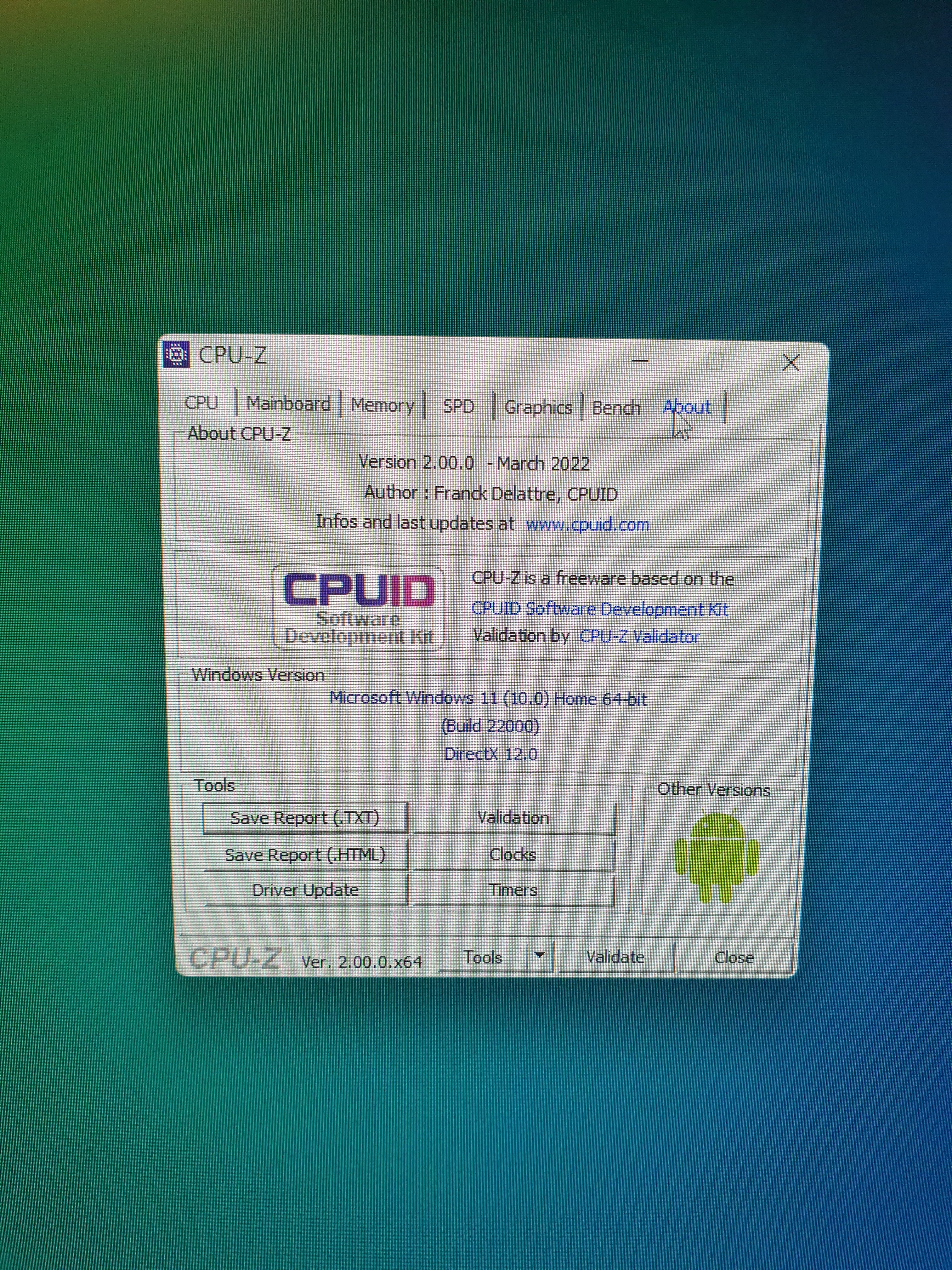Click the Validation button in Tools
The height and width of the screenshot is (1270, 952).
click(513, 818)
